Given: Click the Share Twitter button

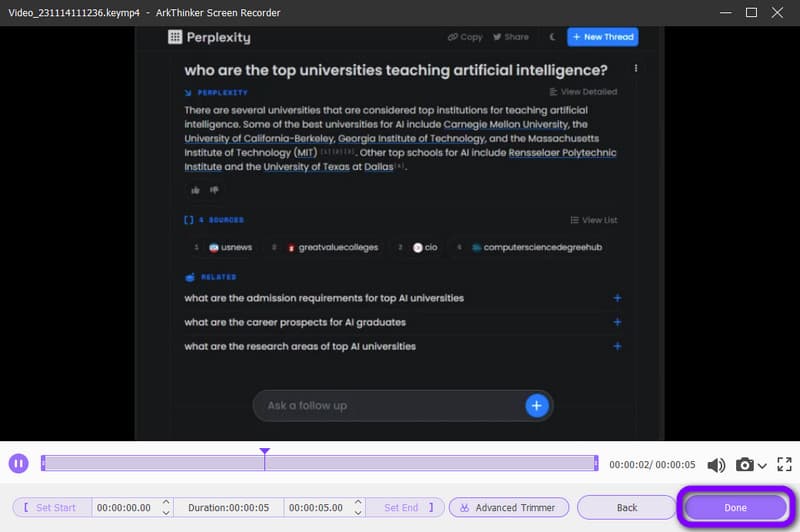Looking at the screenshot, I should pyautogui.click(x=511, y=37).
